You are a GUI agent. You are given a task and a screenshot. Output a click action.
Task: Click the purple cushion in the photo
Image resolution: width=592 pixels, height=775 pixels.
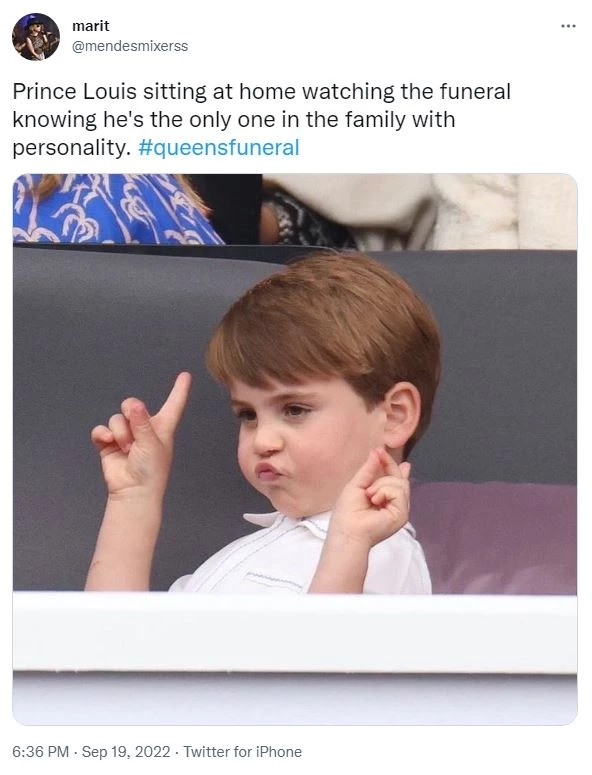pos(493,538)
